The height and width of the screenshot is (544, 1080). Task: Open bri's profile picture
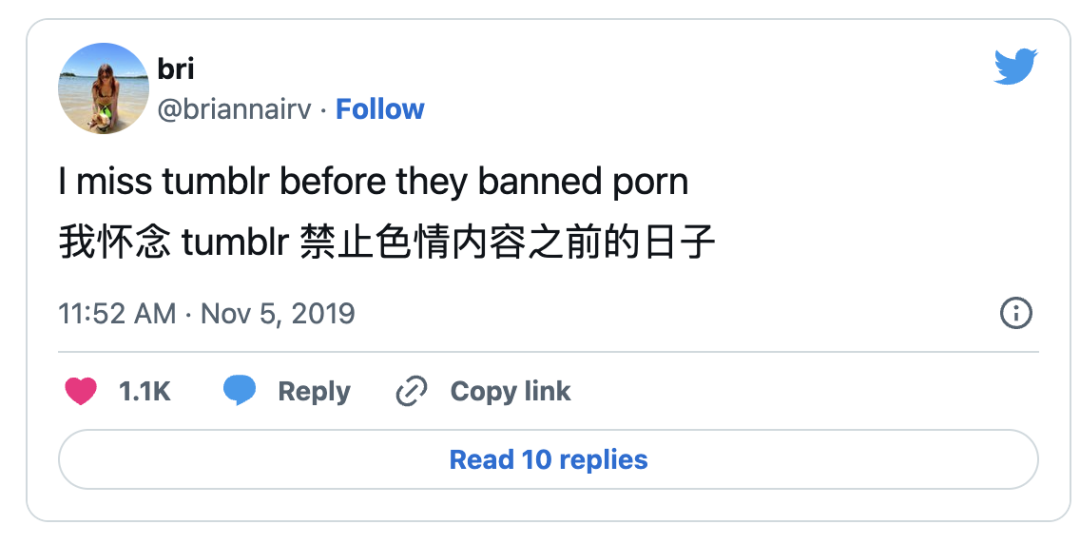tap(103, 88)
